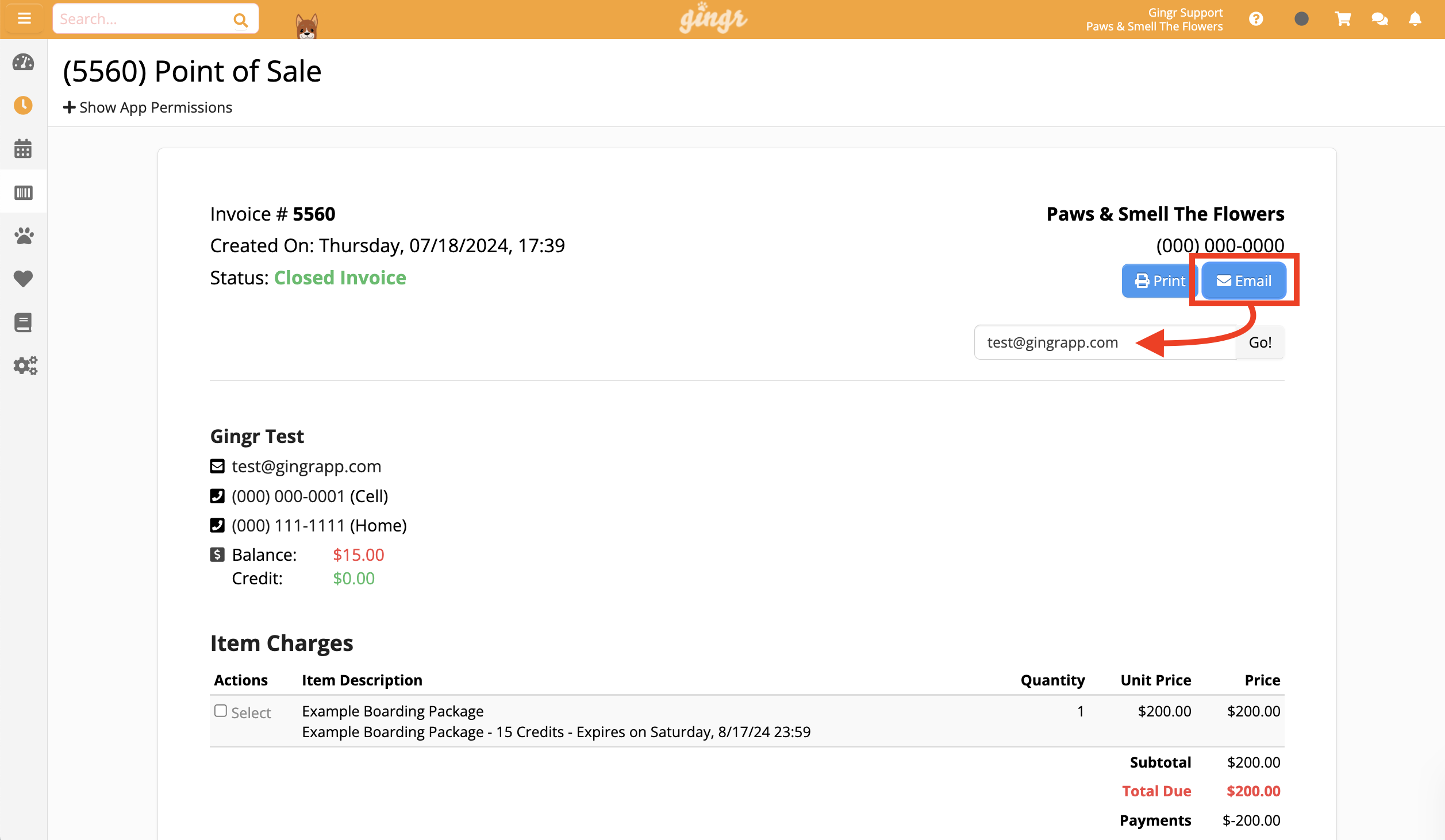Expand Show App Permissions
Screen dimensions: 1445x840
[x=148, y=107]
